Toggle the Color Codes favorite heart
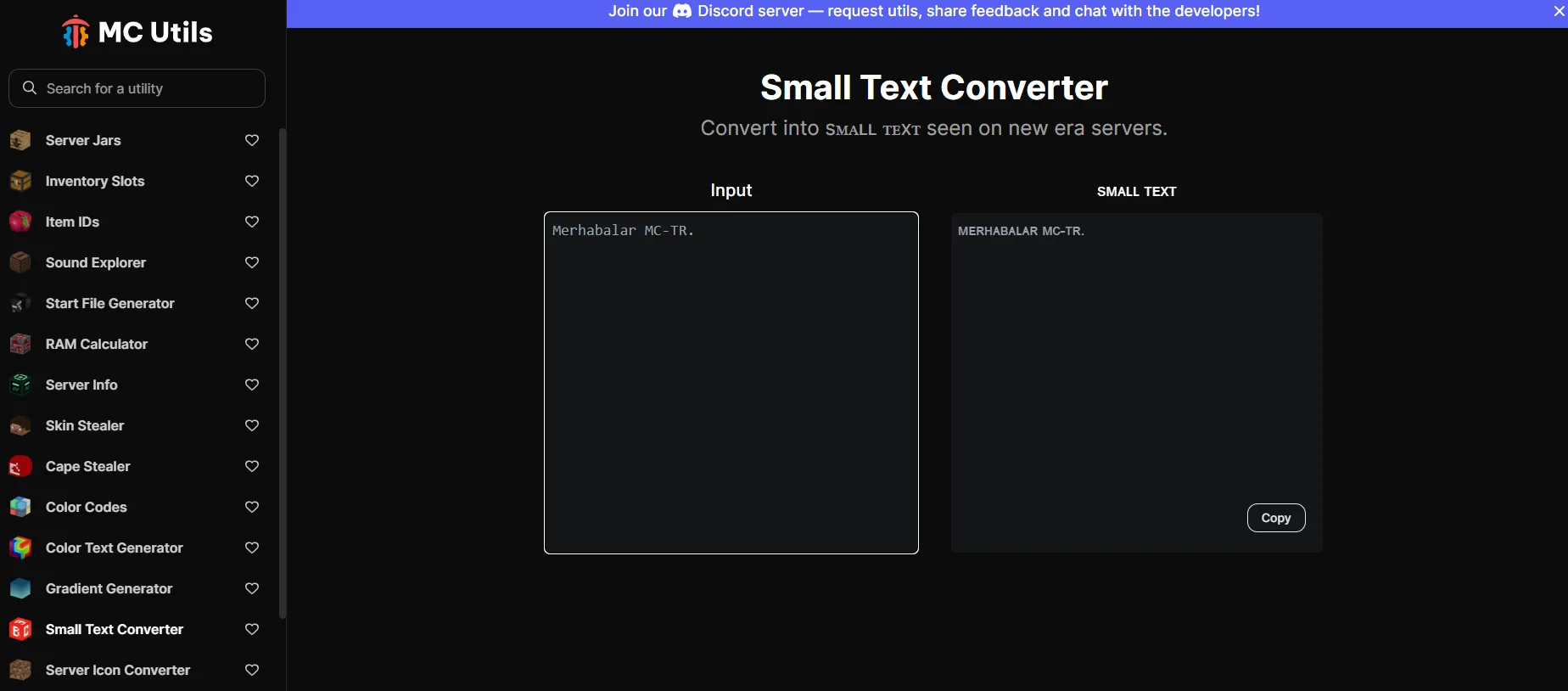Image resolution: width=1568 pixels, height=691 pixels. pyautogui.click(x=252, y=507)
